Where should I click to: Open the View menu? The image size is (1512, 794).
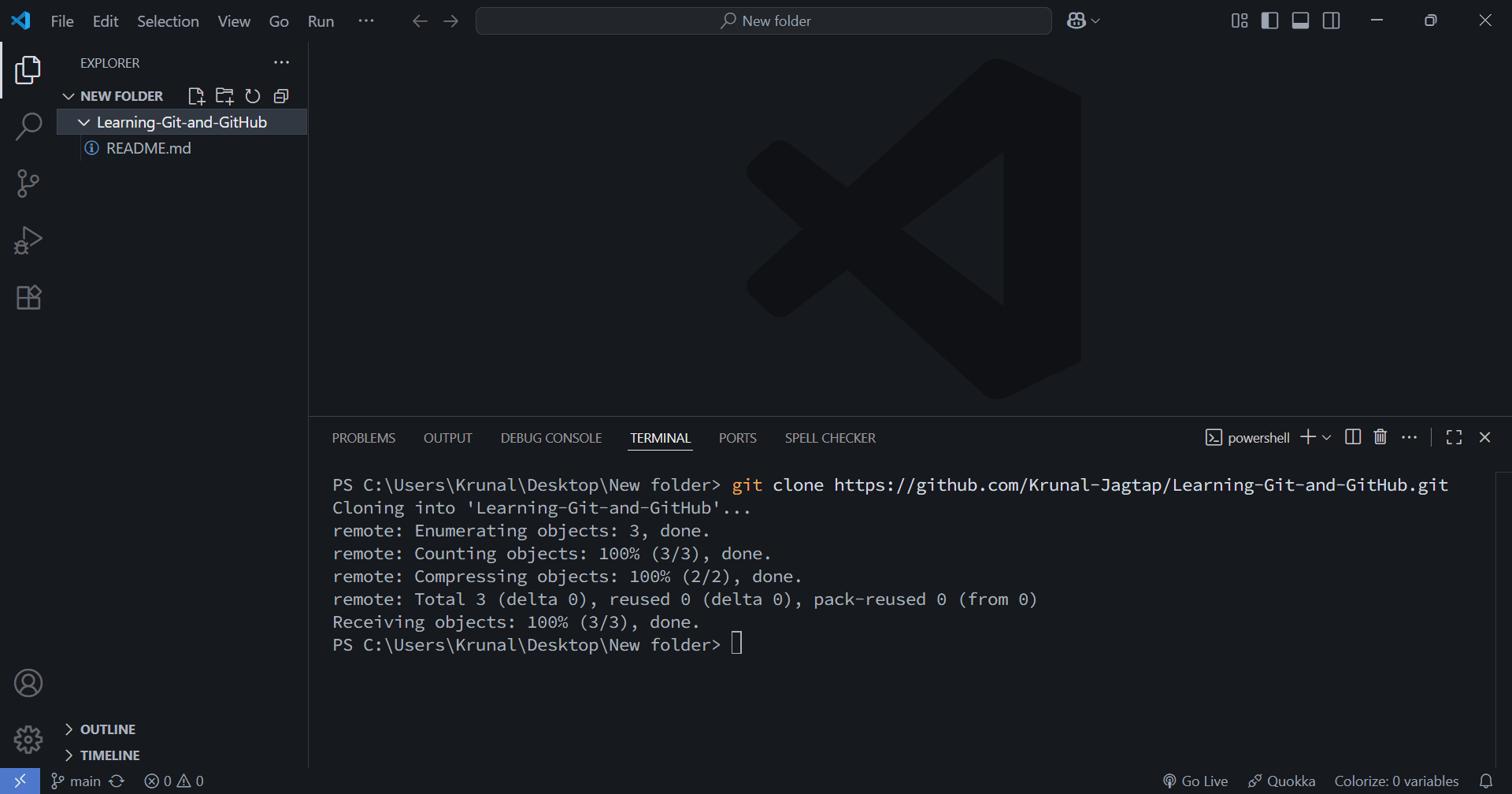[x=234, y=21]
